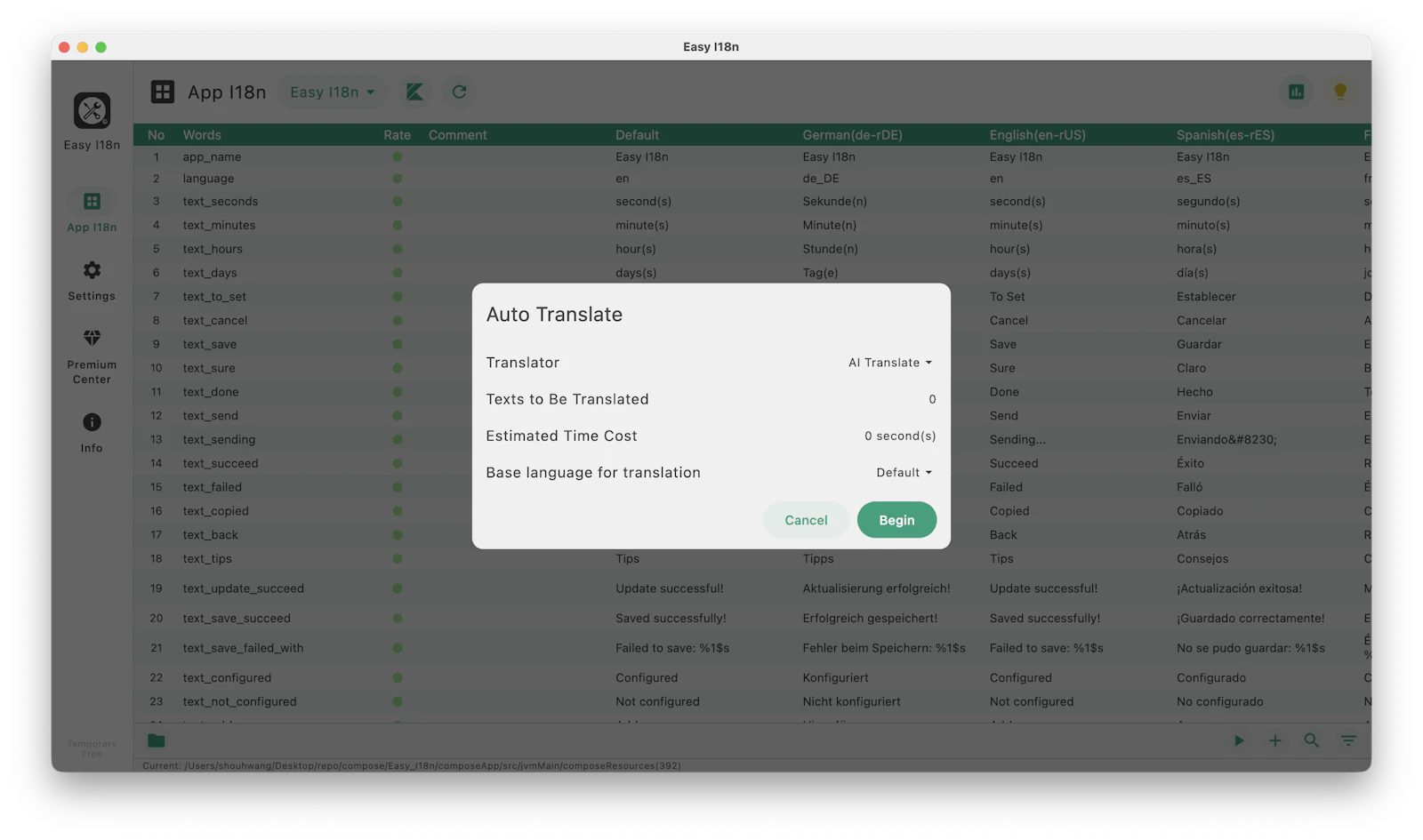Click the folder icon in the bottom bar
1423x840 pixels.
point(157,740)
